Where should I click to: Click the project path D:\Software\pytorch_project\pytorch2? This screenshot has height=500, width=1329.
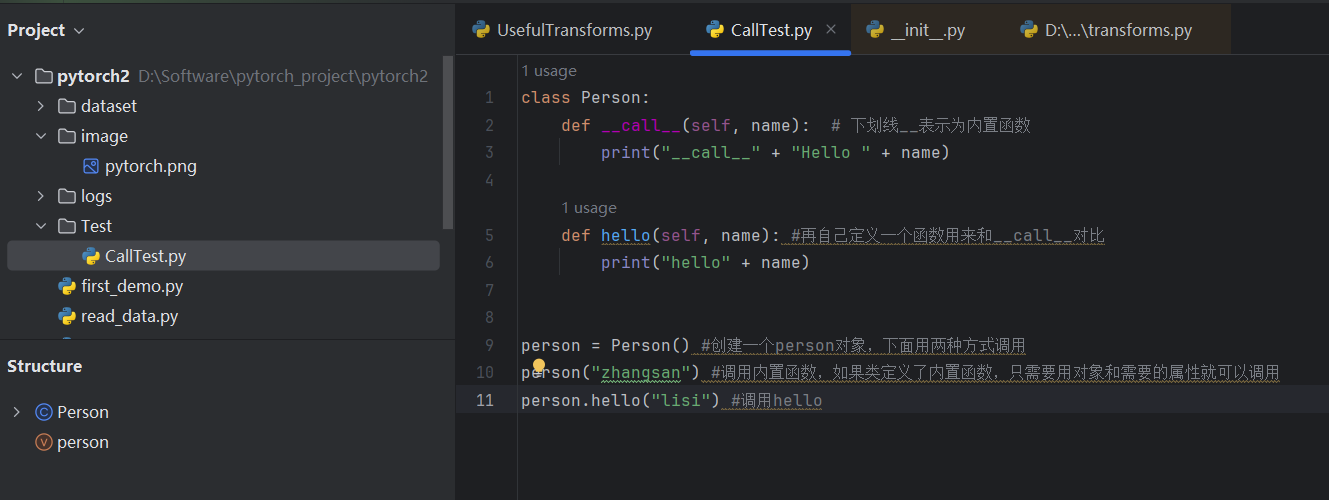283,76
